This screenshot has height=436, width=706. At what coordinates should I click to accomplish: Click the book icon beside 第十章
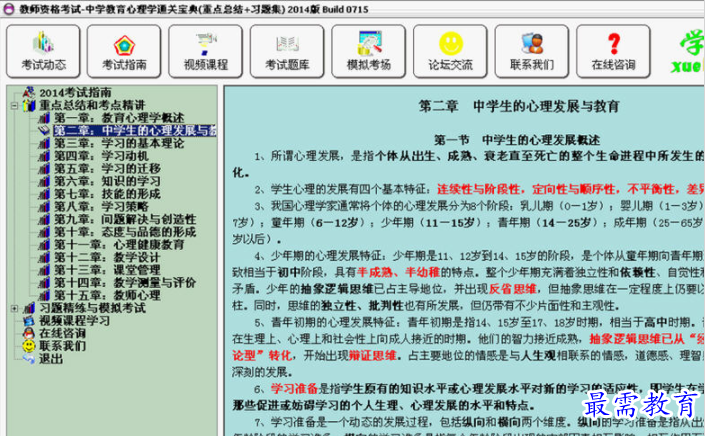point(44,232)
